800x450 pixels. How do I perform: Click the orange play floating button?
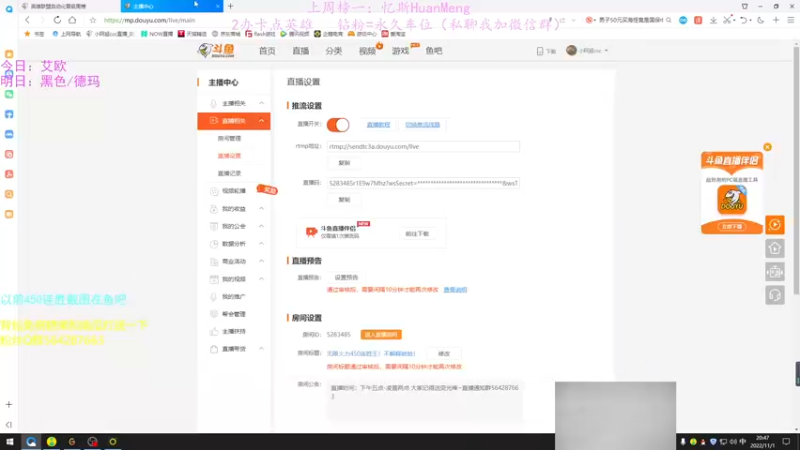tap(774, 224)
